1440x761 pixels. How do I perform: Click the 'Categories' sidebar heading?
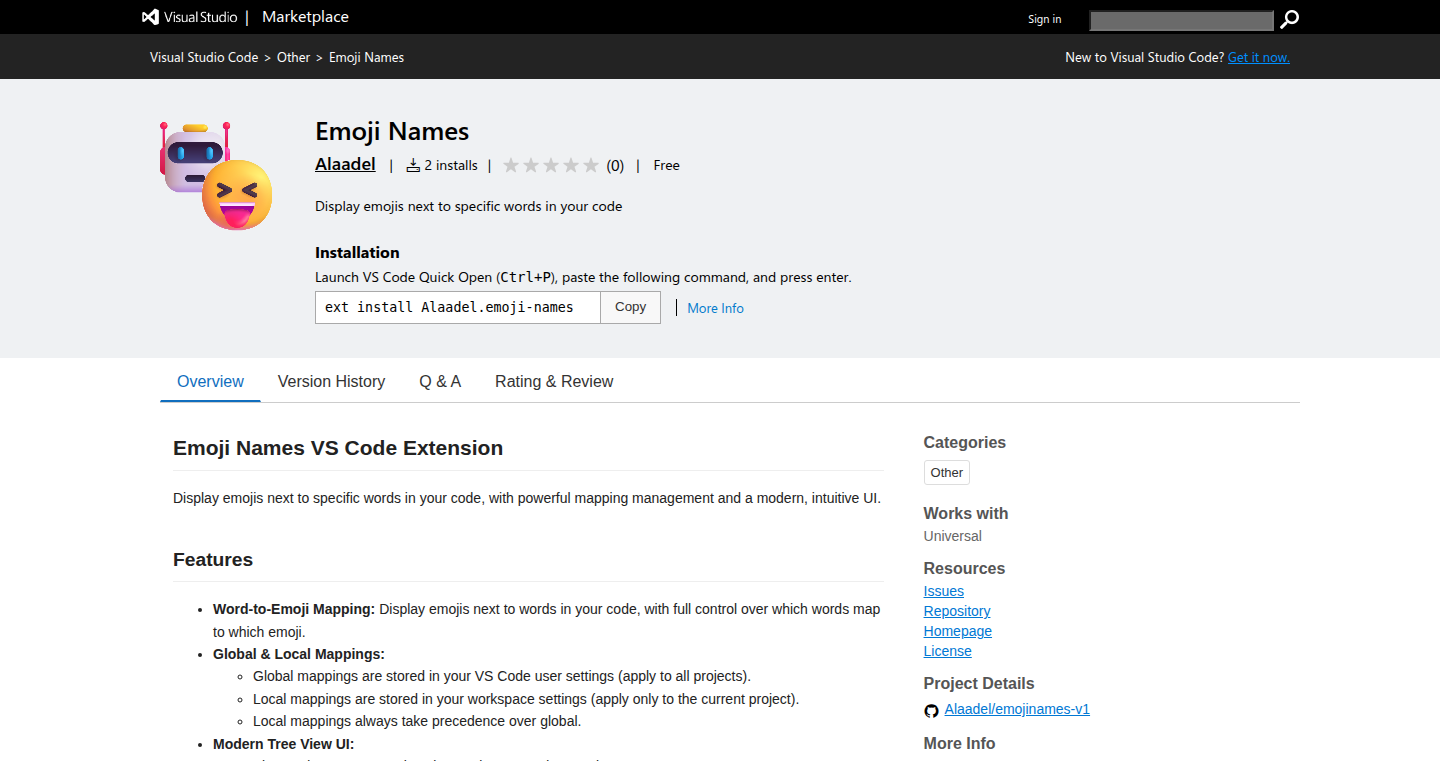[965, 442]
